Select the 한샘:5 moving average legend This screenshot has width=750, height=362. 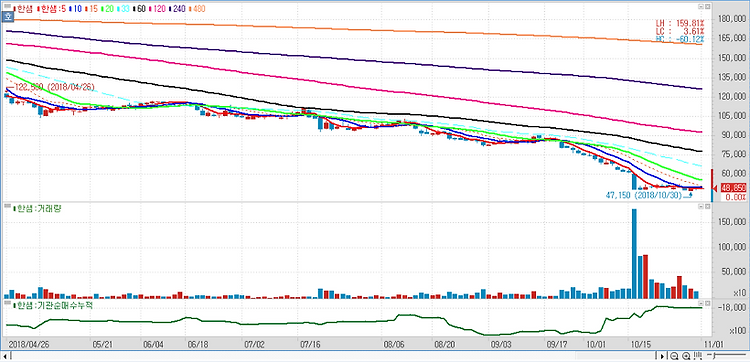point(51,8)
